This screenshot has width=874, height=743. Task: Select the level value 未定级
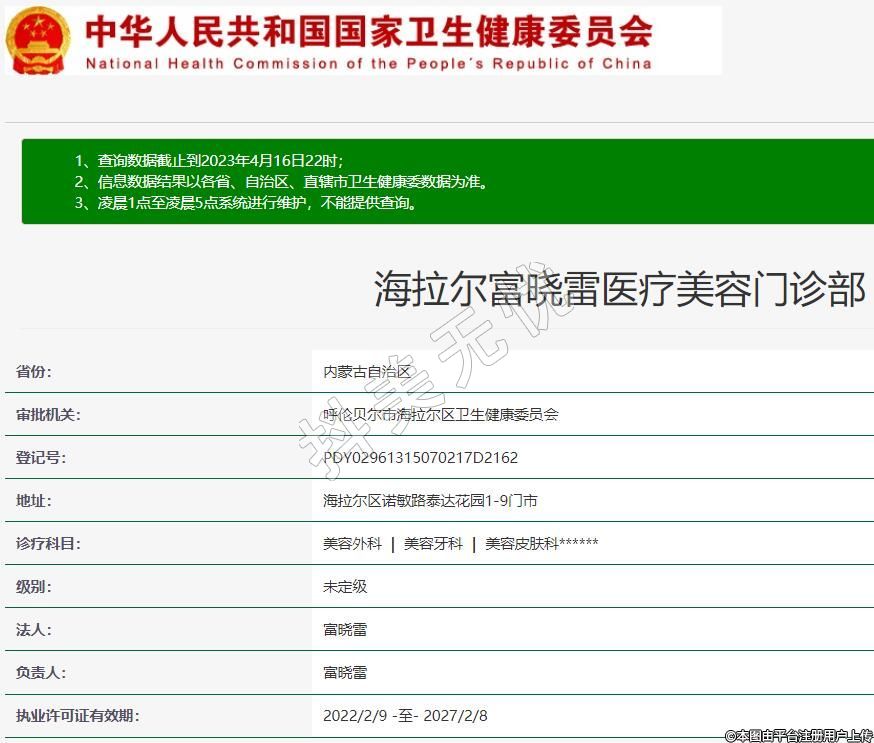[x=345, y=587]
